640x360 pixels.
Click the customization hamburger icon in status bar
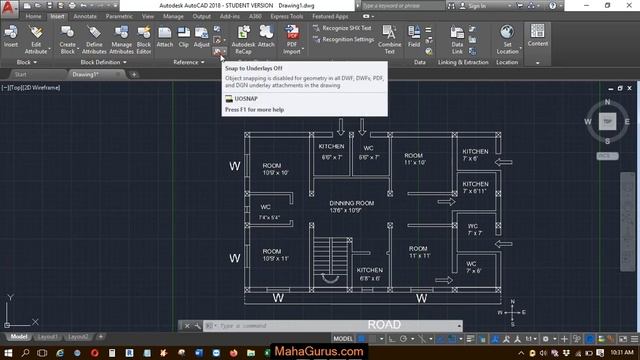(634, 339)
